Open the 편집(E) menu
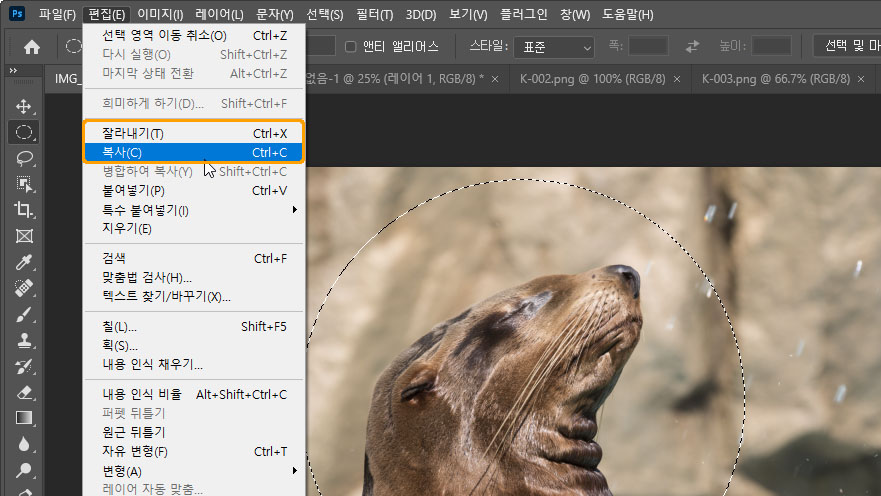The width and height of the screenshot is (881, 496). click(x=107, y=15)
